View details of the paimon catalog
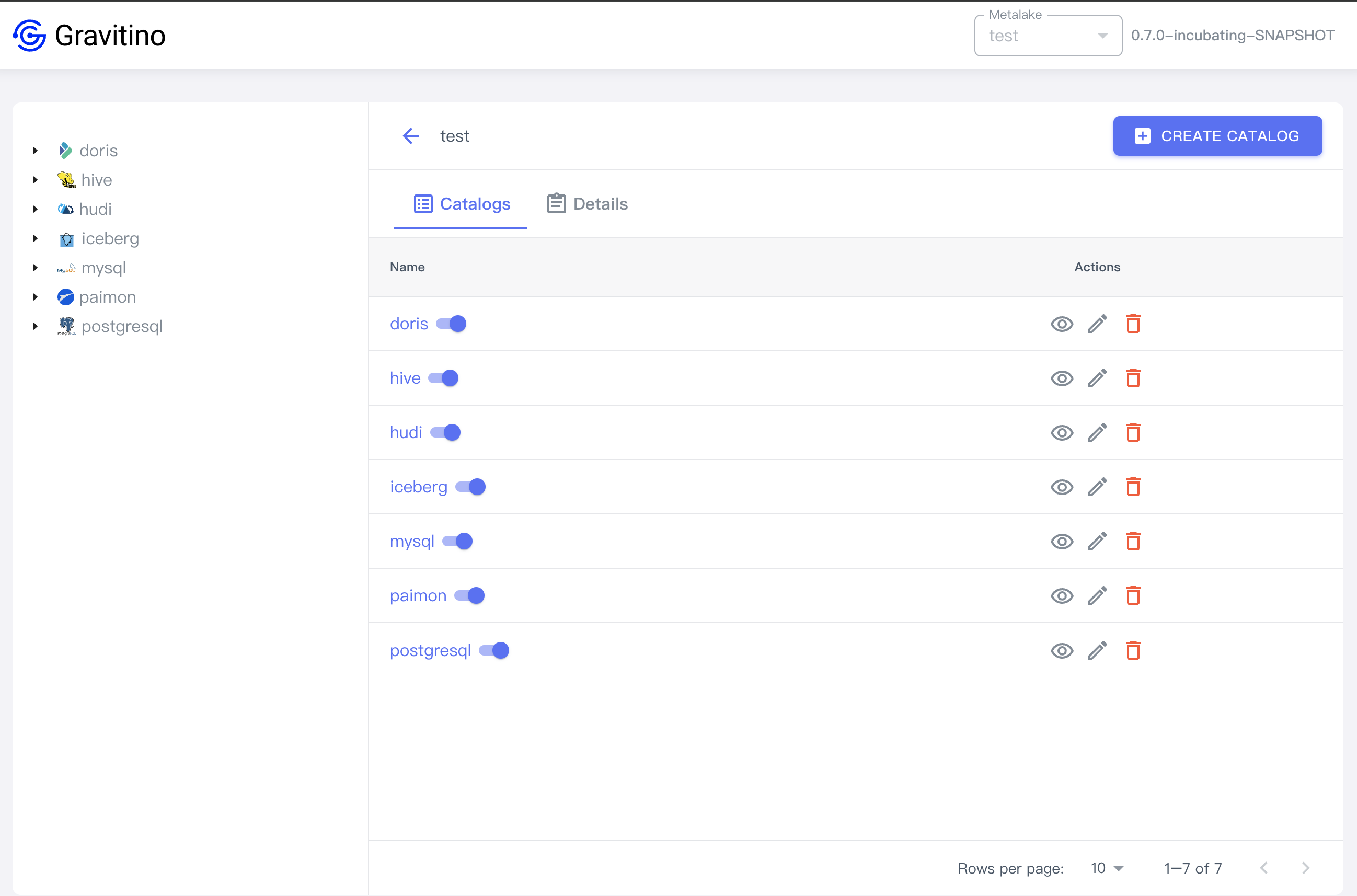The width and height of the screenshot is (1357, 896). pyautogui.click(x=1062, y=596)
